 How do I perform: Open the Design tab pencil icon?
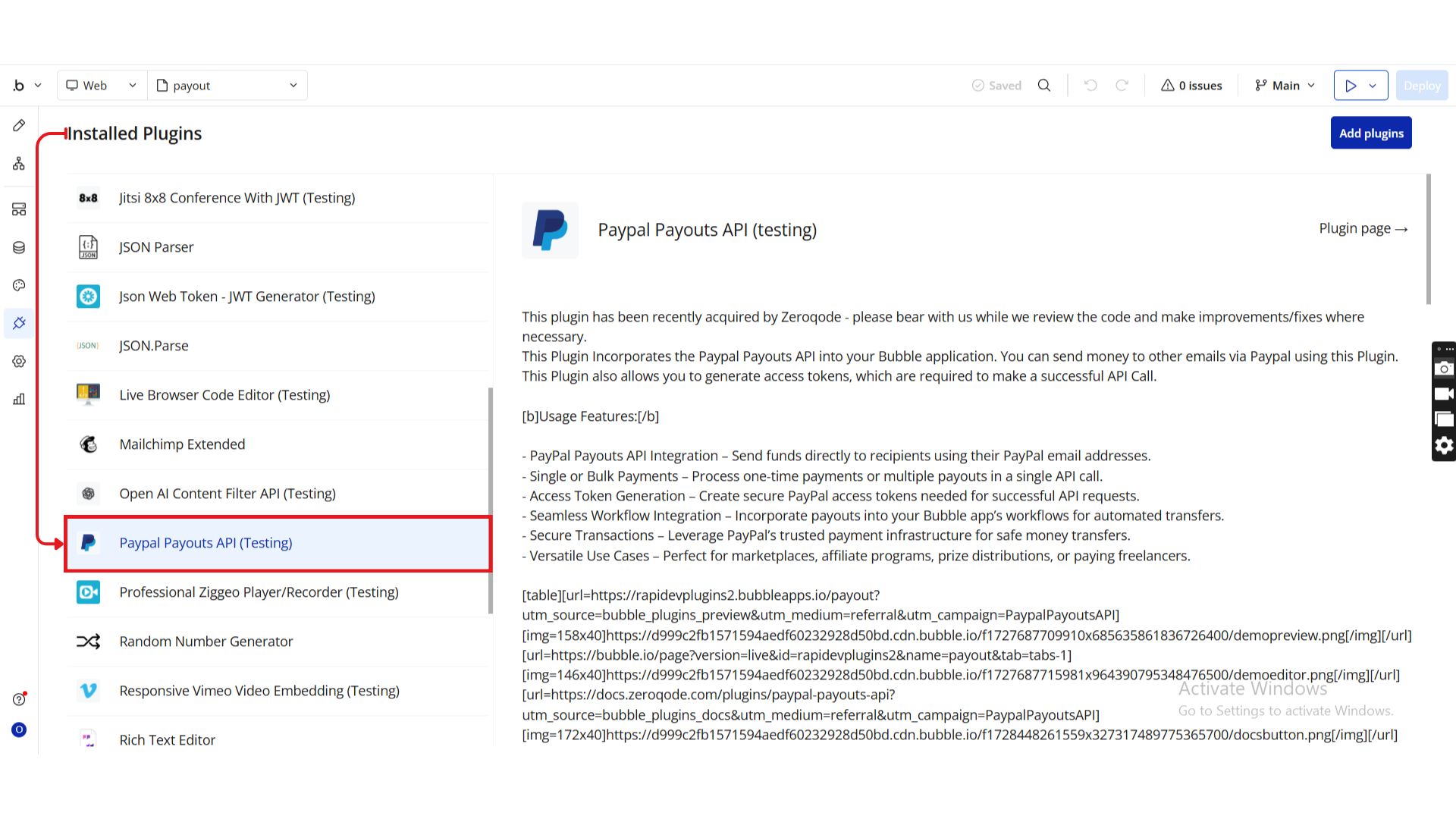[19, 125]
